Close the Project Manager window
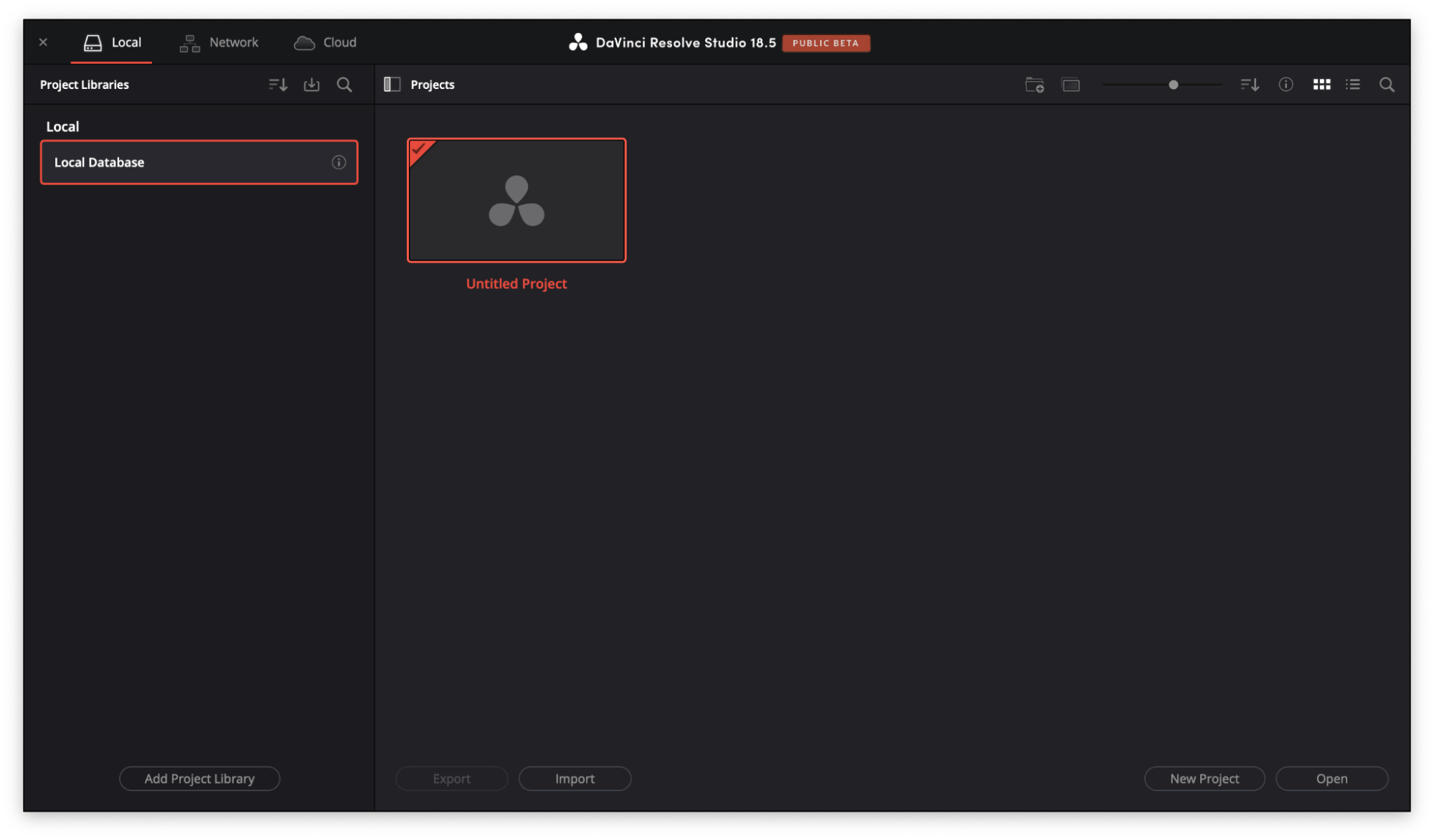This screenshot has width=1434, height=840. [x=43, y=42]
